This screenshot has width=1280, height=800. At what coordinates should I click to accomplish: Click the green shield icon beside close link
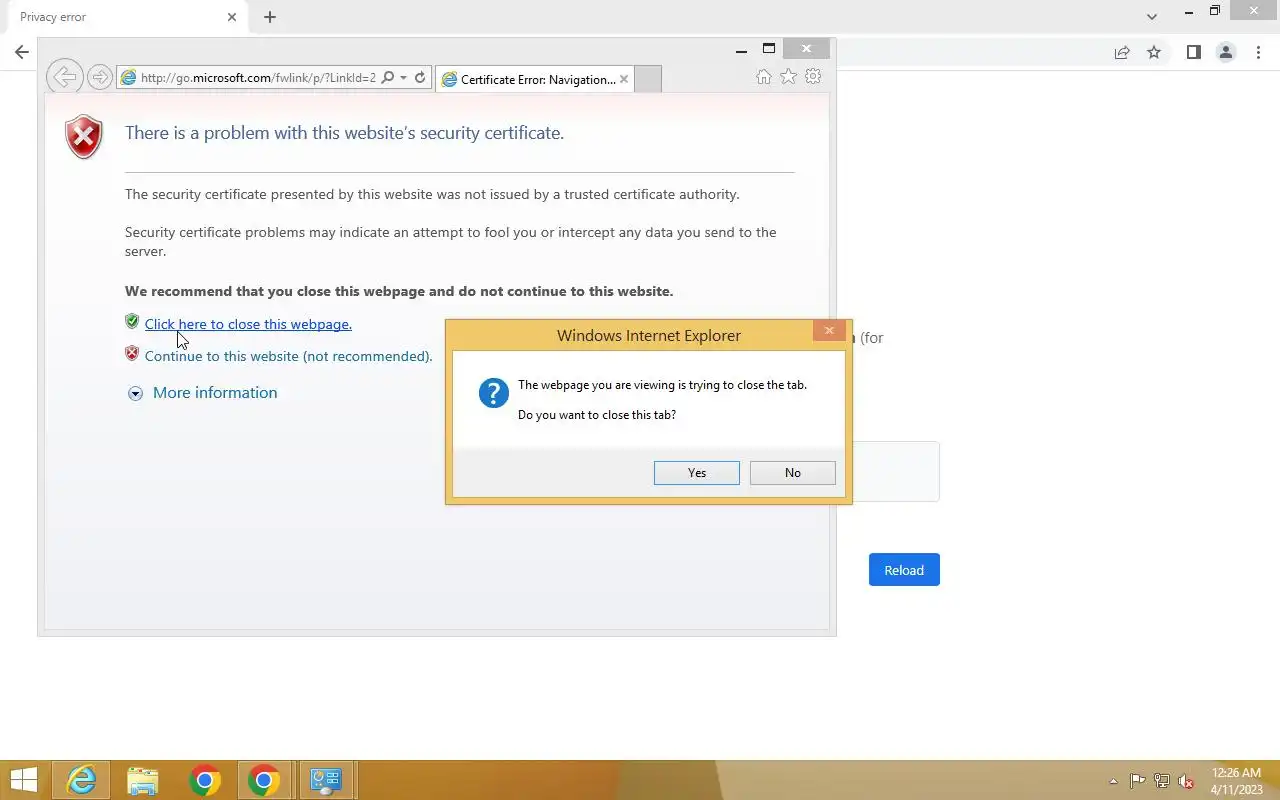(x=132, y=321)
